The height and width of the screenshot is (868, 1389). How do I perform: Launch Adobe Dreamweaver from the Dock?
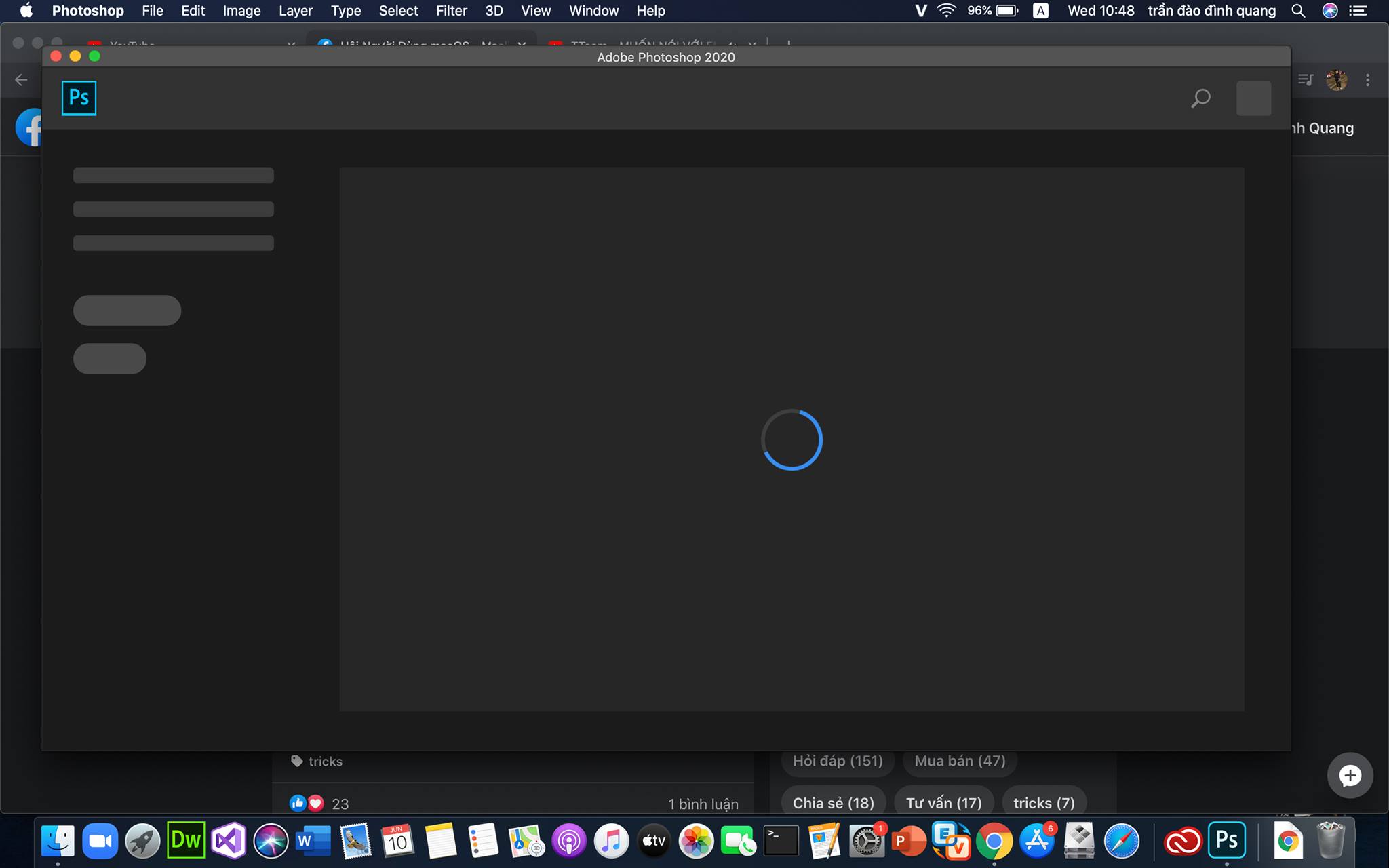pyautogui.click(x=185, y=840)
